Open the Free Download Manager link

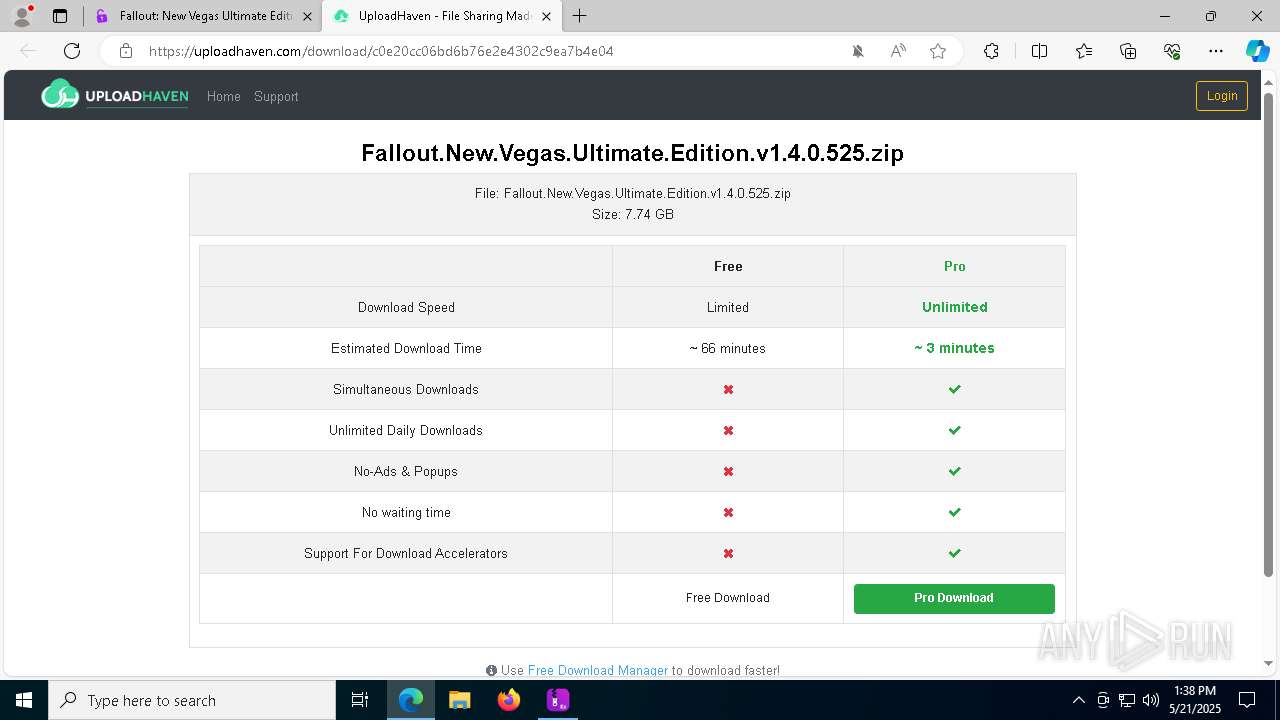[598, 670]
